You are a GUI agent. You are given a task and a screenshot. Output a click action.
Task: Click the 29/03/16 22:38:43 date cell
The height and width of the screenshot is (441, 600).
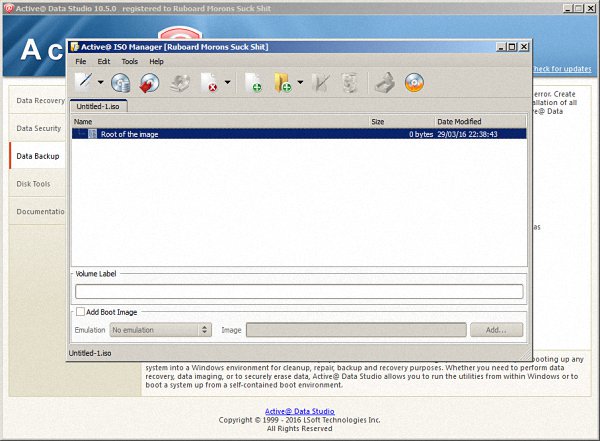pos(467,134)
